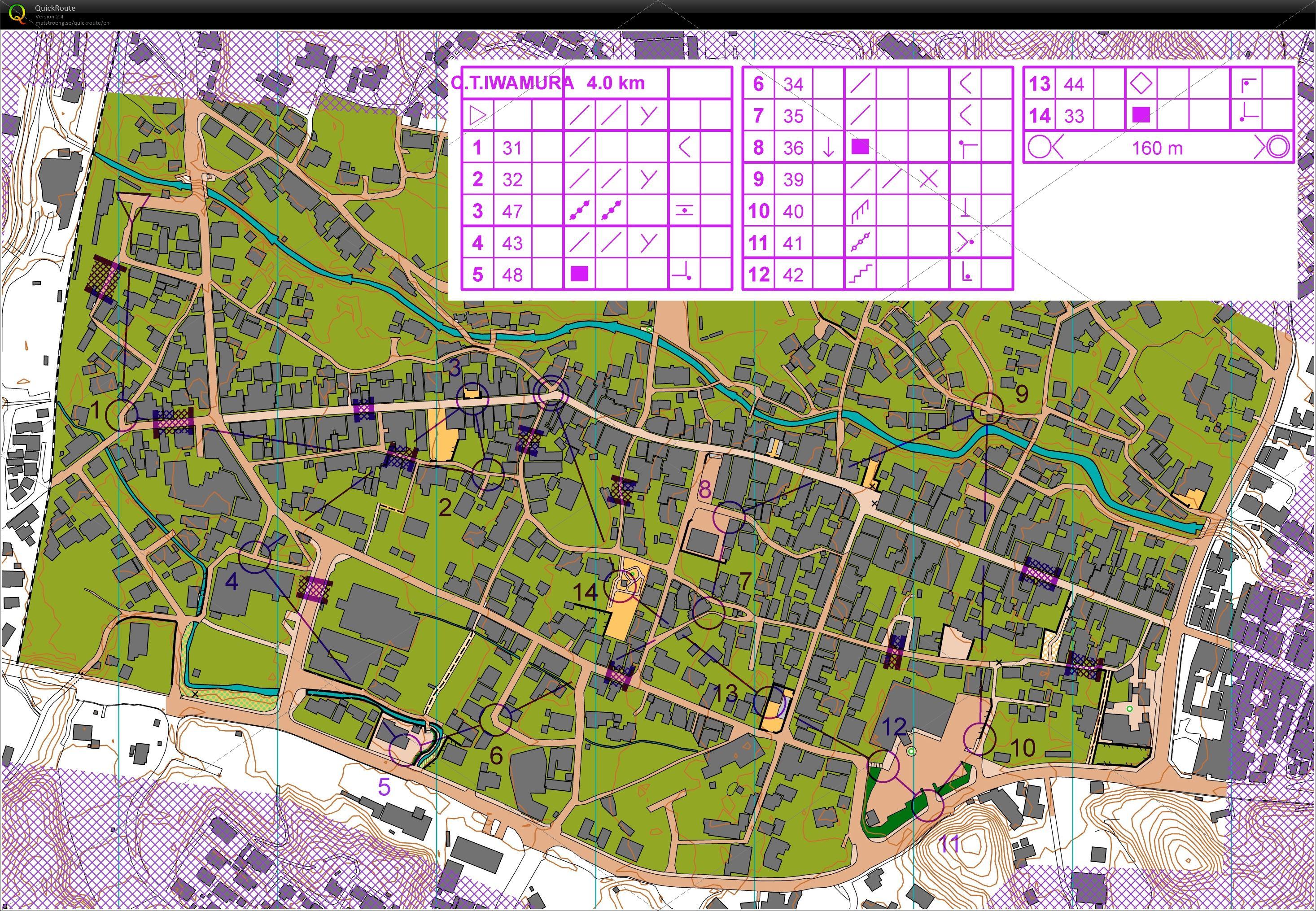The width and height of the screenshot is (1316, 911).
Task: Click the X crossing symbol in row 9
Action: (x=928, y=179)
